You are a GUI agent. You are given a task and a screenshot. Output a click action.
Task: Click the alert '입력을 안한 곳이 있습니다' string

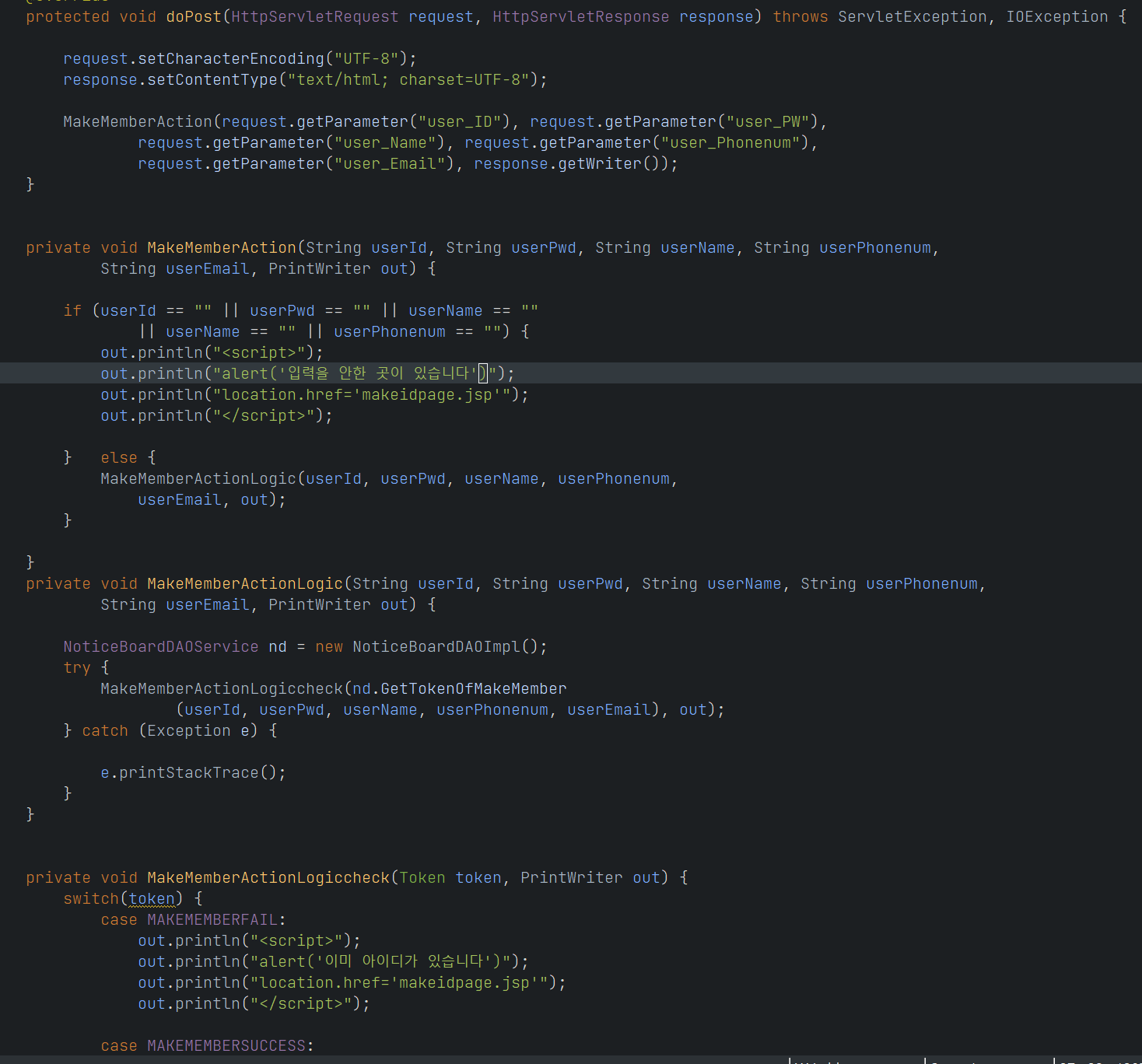pyautogui.click(x=355, y=373)
